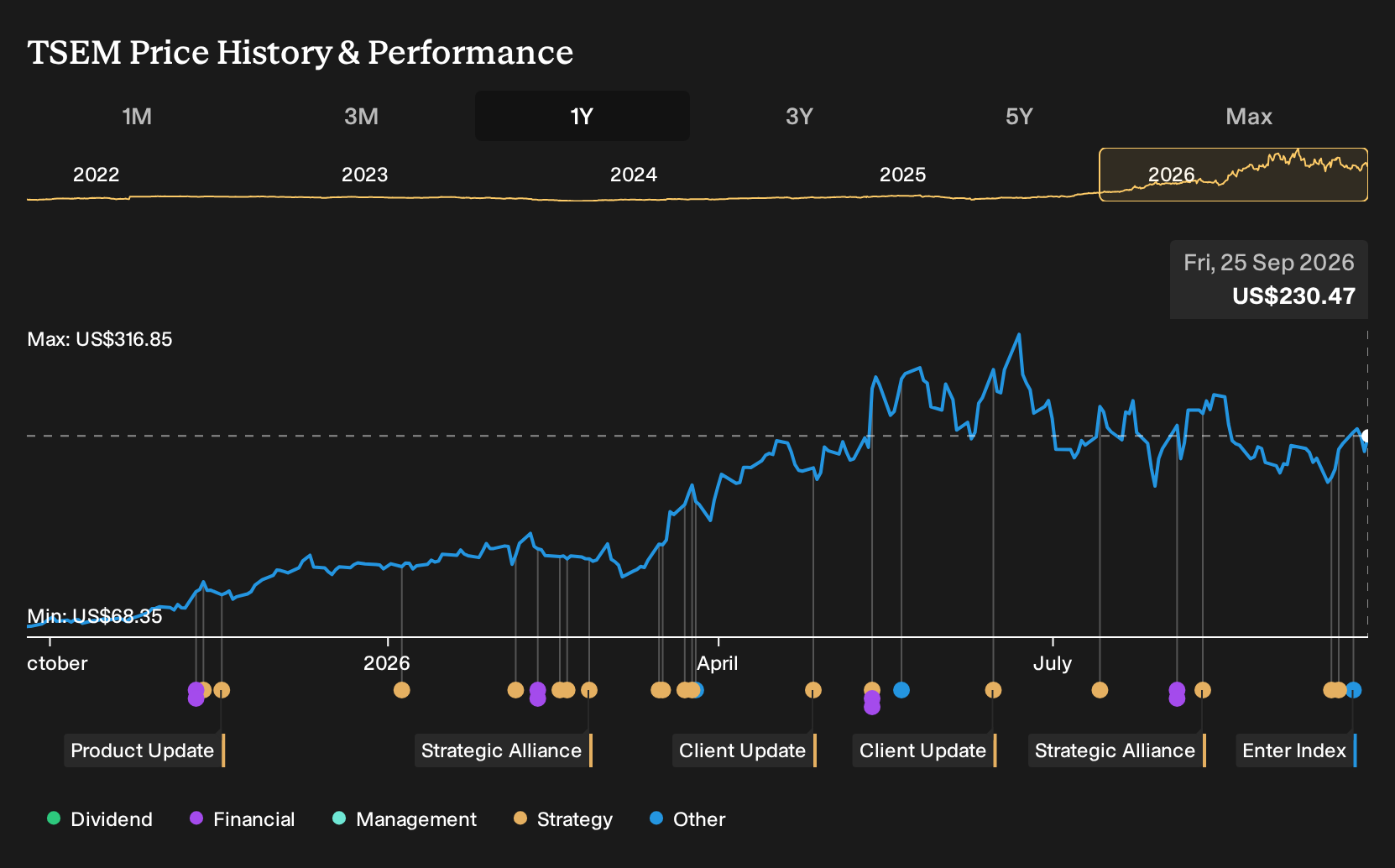Viewport: 1395px width, 868px height.
Task: Click the blue event dot above Enter Index
Action: [x=1353, y=690]
